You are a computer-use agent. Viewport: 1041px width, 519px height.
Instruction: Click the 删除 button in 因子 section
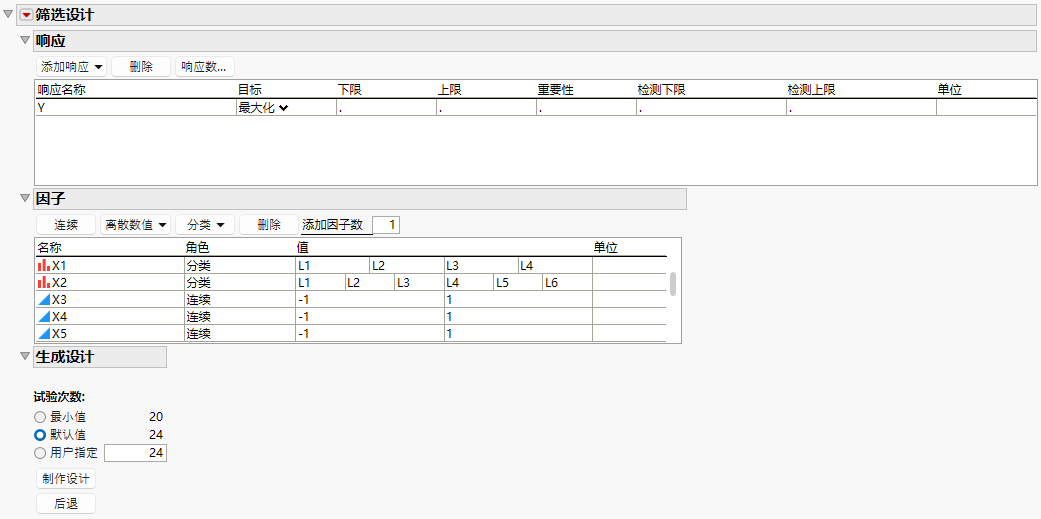point(269,226)
